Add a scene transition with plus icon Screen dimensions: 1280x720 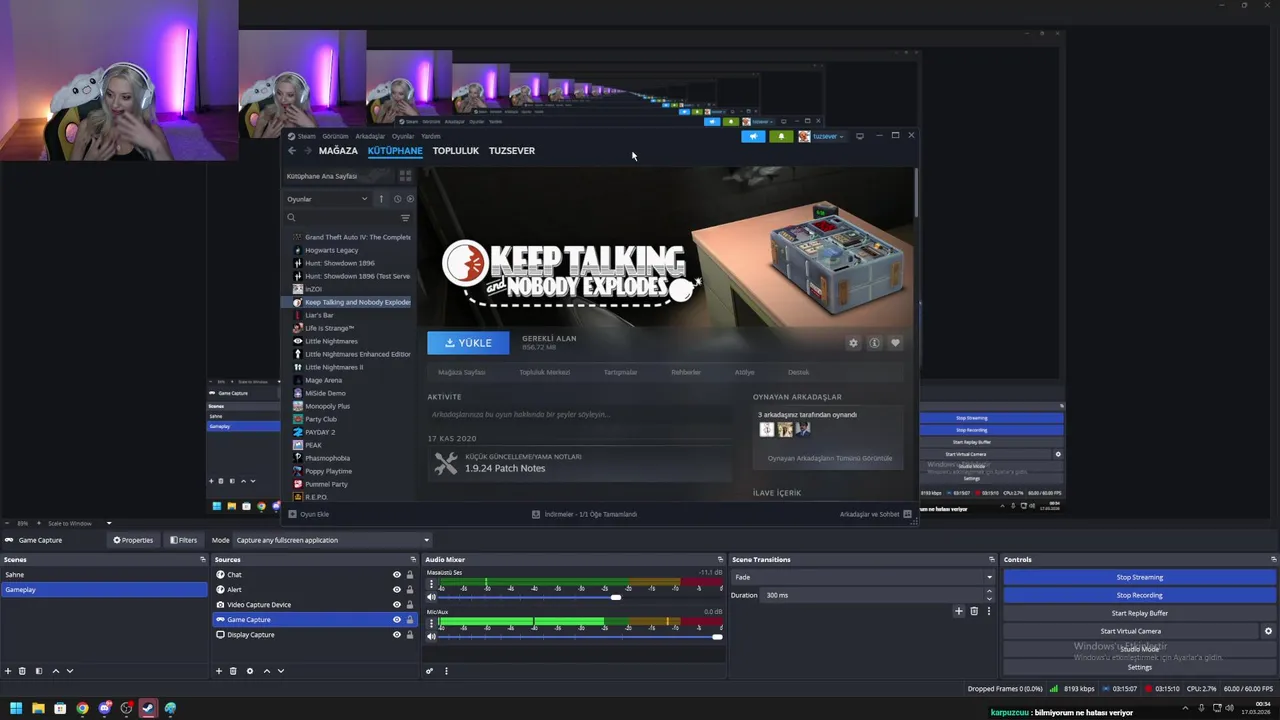coord(959,611)
